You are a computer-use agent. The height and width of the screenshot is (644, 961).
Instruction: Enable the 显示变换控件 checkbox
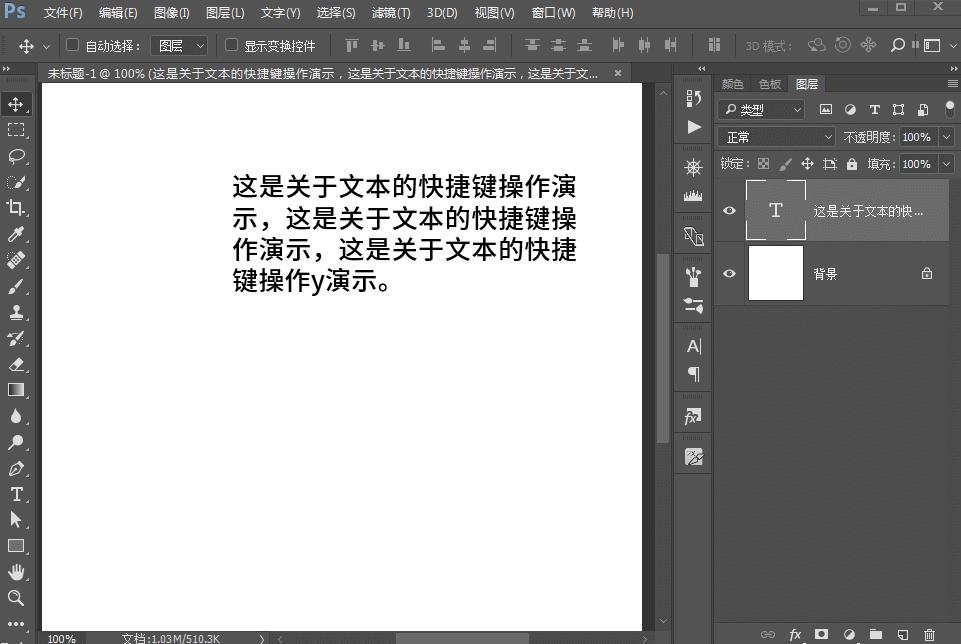pos(232,45)
